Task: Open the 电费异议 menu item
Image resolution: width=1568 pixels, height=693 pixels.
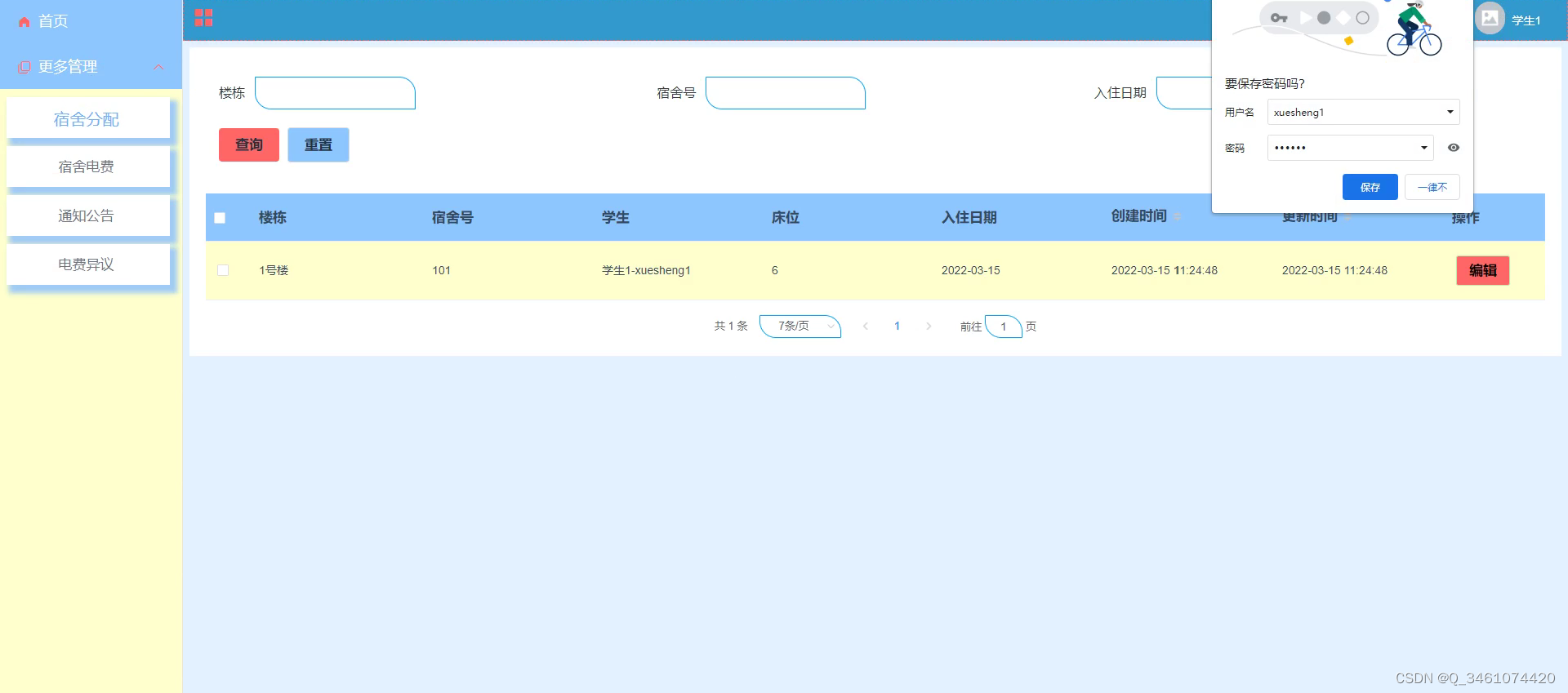Action: pyautogui.click(x=88, y=264)
